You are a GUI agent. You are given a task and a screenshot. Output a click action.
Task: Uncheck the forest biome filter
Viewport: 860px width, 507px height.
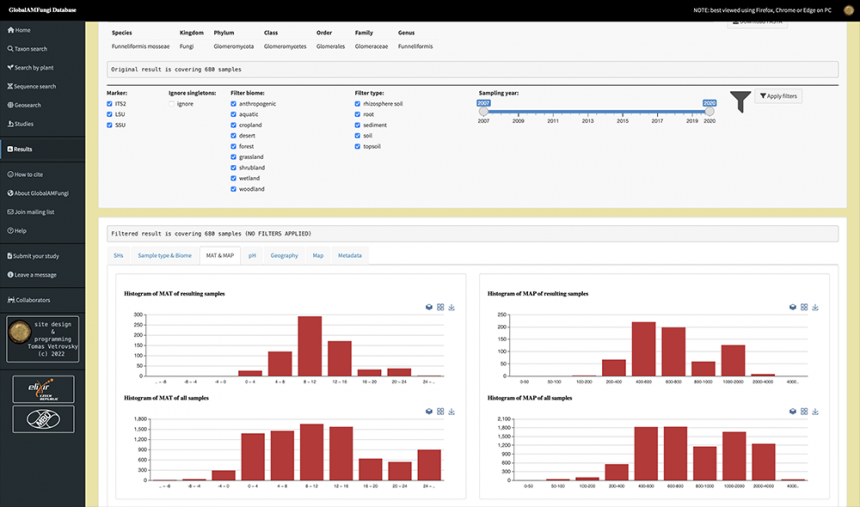tap(233, 147)
